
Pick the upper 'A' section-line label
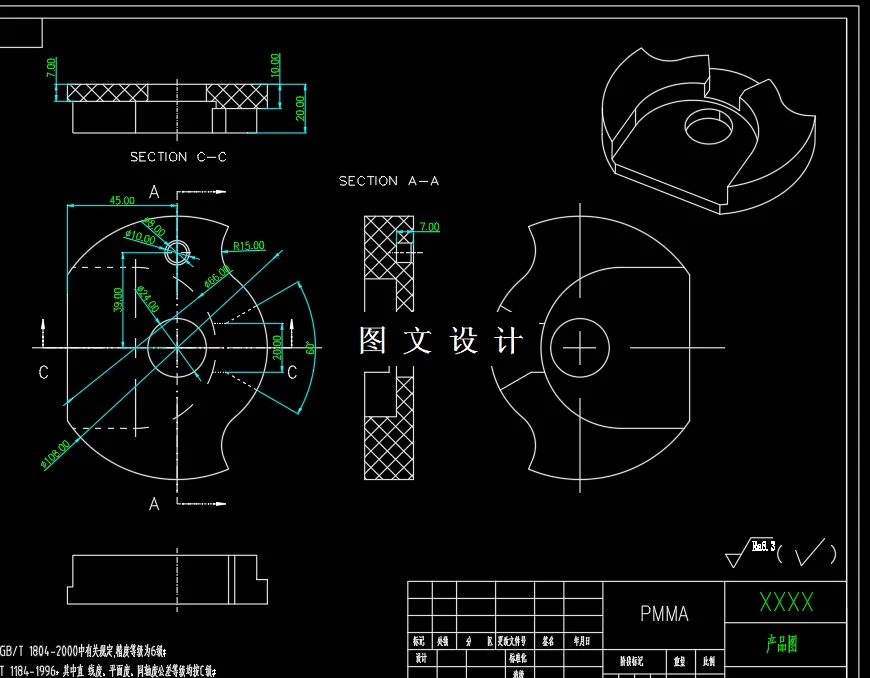tap(154, 192)
